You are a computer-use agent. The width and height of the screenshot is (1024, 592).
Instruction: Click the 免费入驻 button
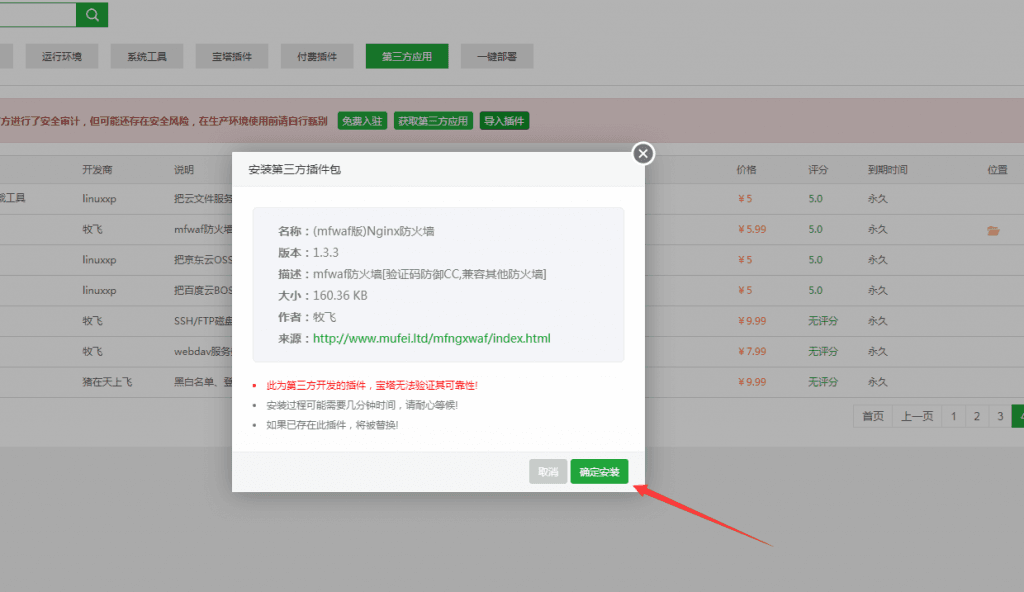362,121
